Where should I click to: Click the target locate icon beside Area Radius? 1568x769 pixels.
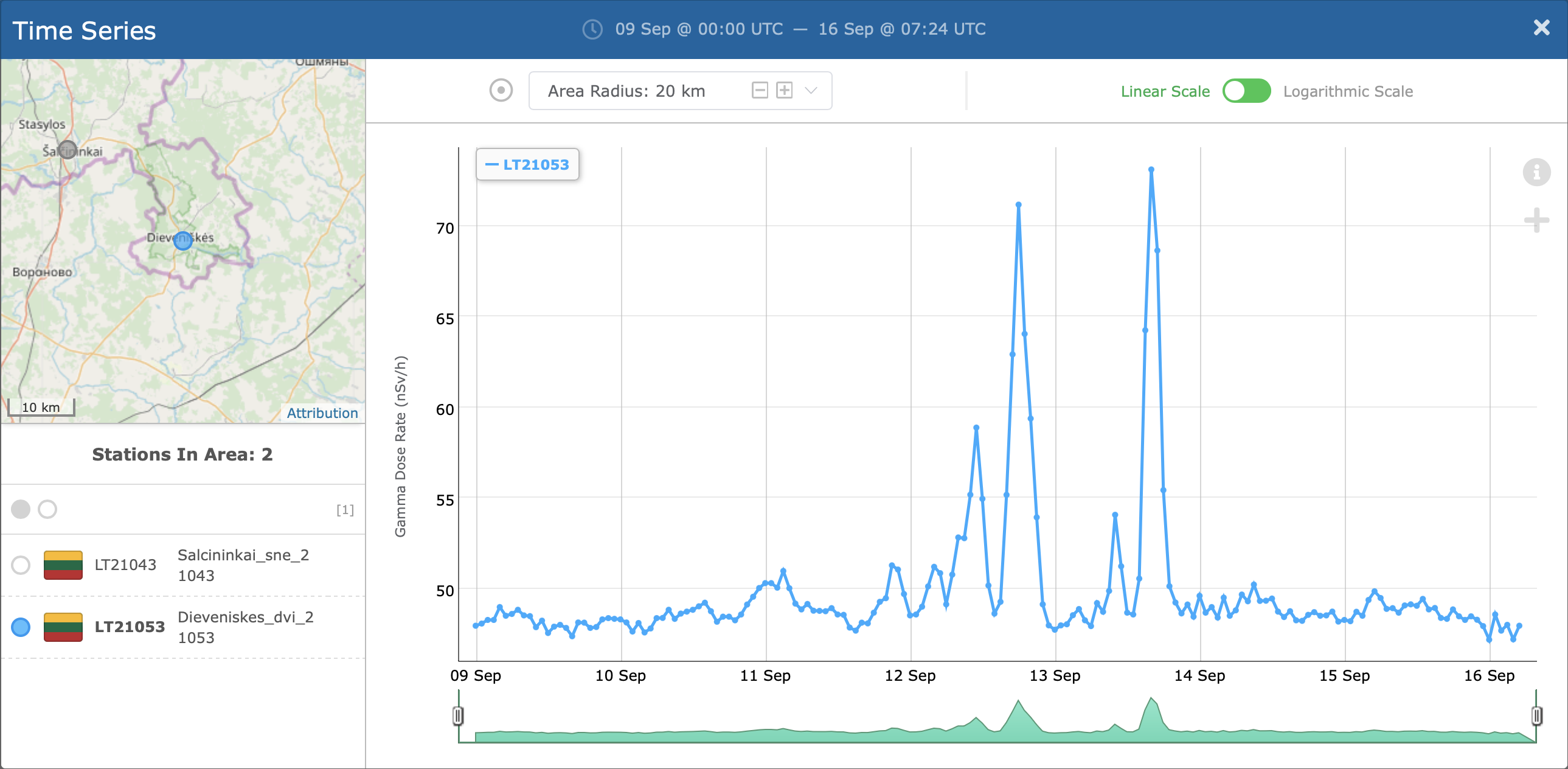coord(501,91)
